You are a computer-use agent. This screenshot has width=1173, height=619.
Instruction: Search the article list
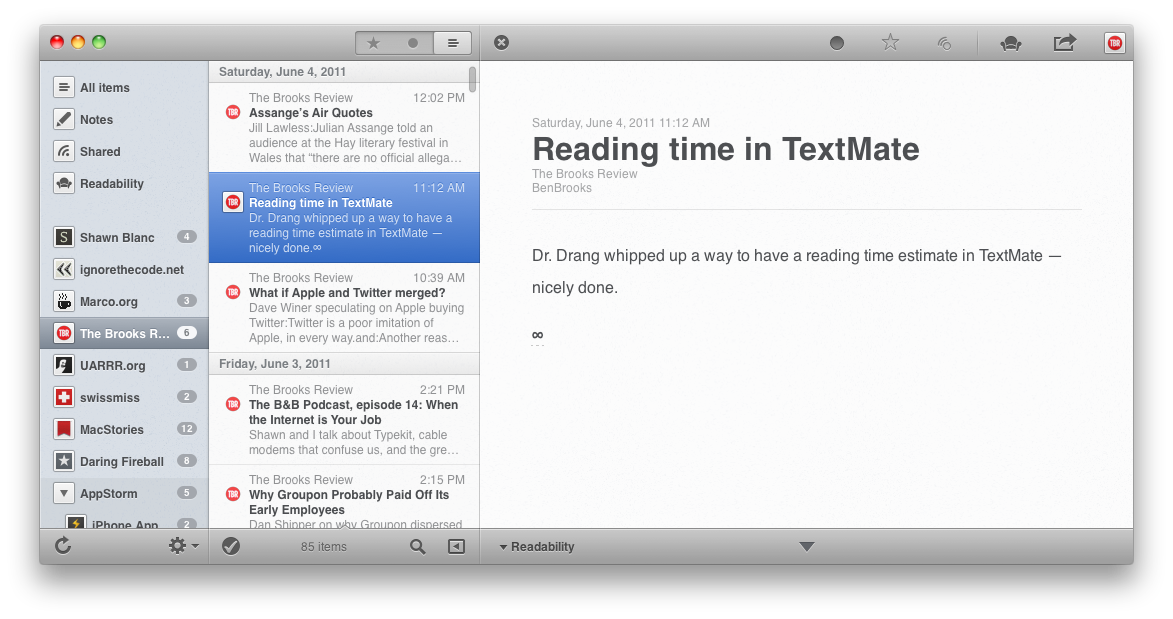(x=417, y=547)
